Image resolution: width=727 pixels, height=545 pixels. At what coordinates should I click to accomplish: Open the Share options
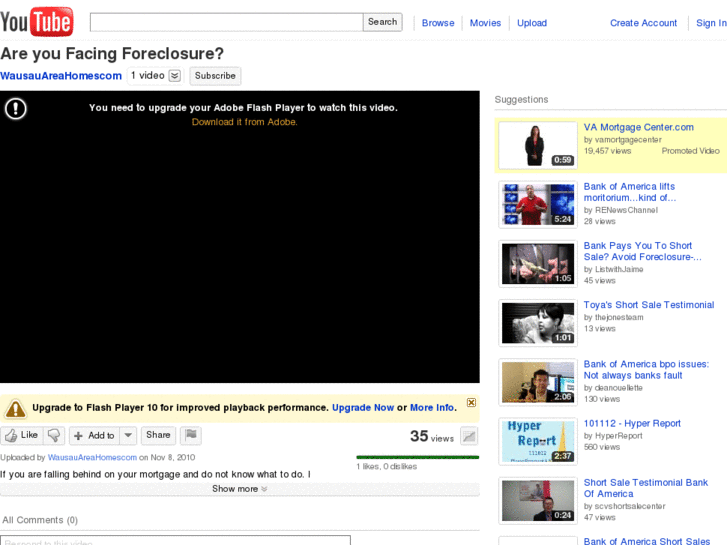point(158,435)
